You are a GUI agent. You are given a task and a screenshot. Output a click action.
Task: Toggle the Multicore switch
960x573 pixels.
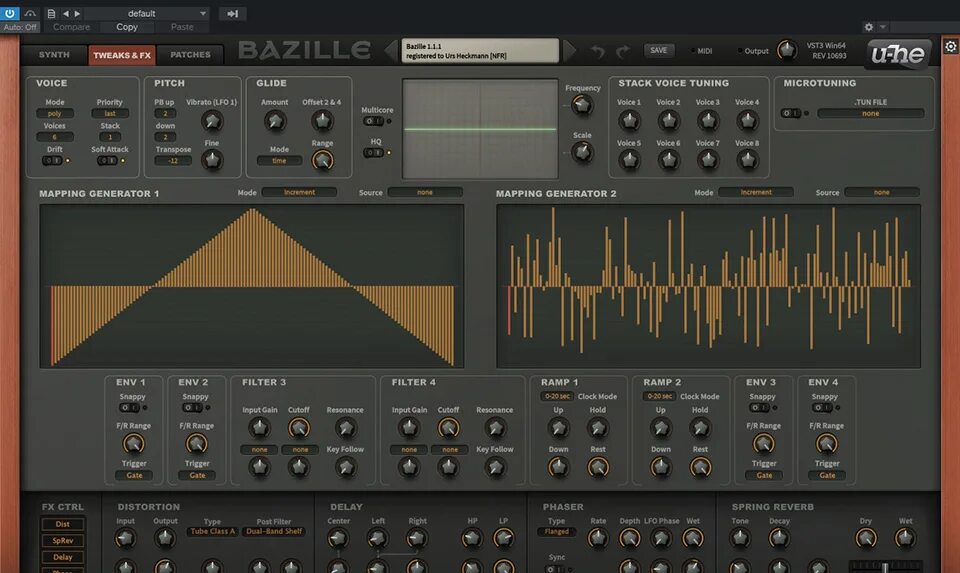pyautogui.click(x=373, y=121)
